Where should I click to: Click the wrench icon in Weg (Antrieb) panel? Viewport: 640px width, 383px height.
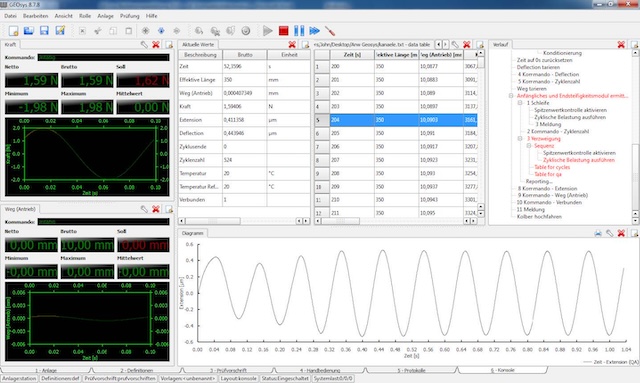point(144,209)
